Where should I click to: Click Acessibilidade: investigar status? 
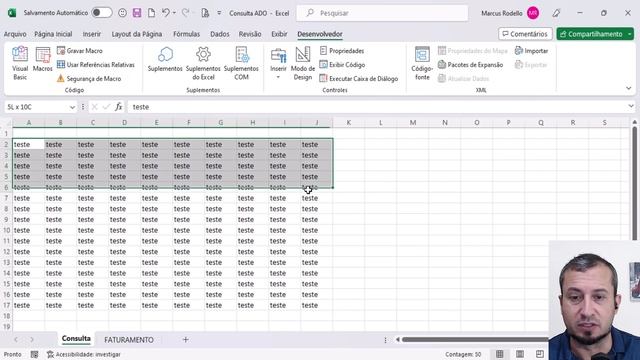[x=84, y=354]
